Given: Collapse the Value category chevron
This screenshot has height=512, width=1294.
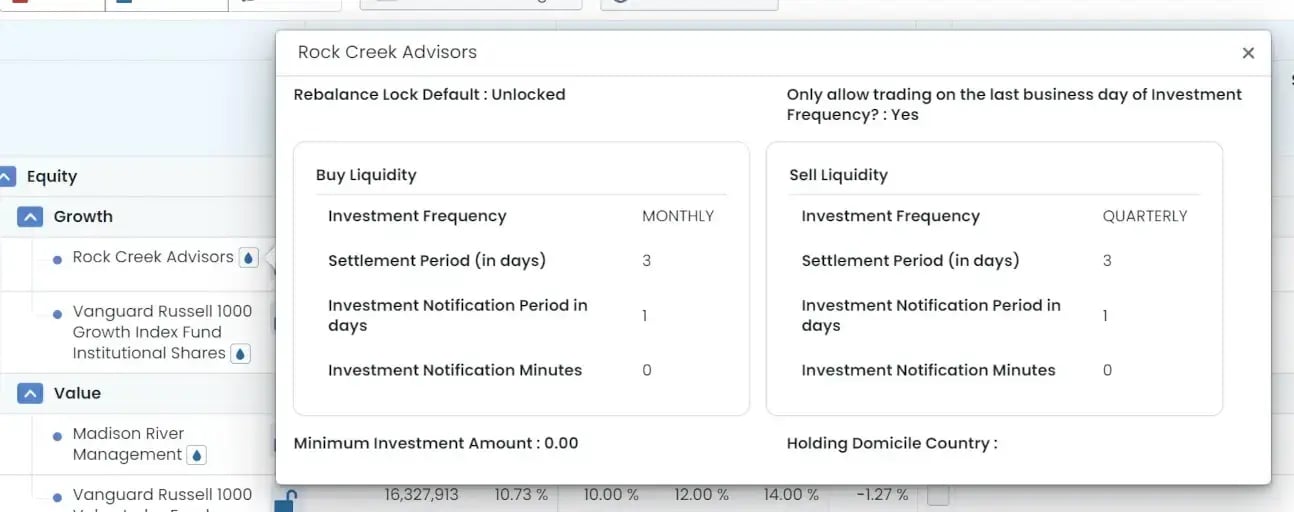Looking at the screenshot, I should pos(30,394).
